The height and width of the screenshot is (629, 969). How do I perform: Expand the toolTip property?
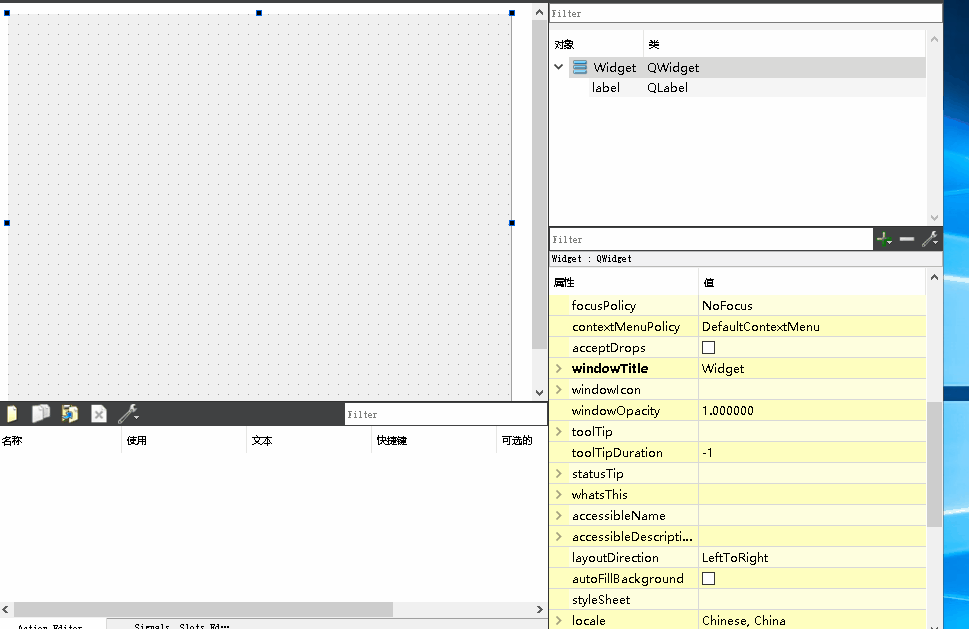(x=559, y=431)
